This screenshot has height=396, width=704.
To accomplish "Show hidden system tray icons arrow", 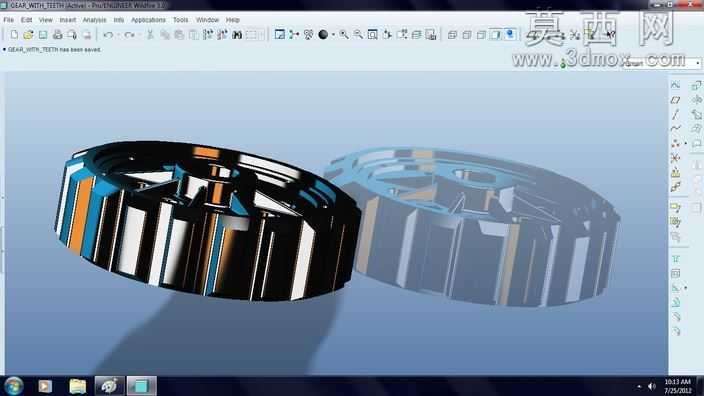I will point(639,386).
